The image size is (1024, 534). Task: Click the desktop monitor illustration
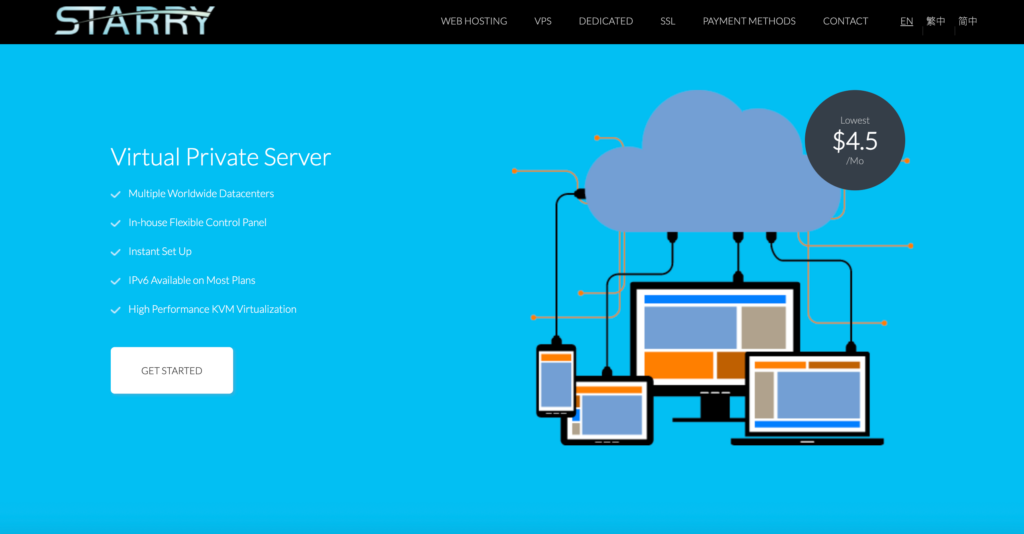click(714, 340)
